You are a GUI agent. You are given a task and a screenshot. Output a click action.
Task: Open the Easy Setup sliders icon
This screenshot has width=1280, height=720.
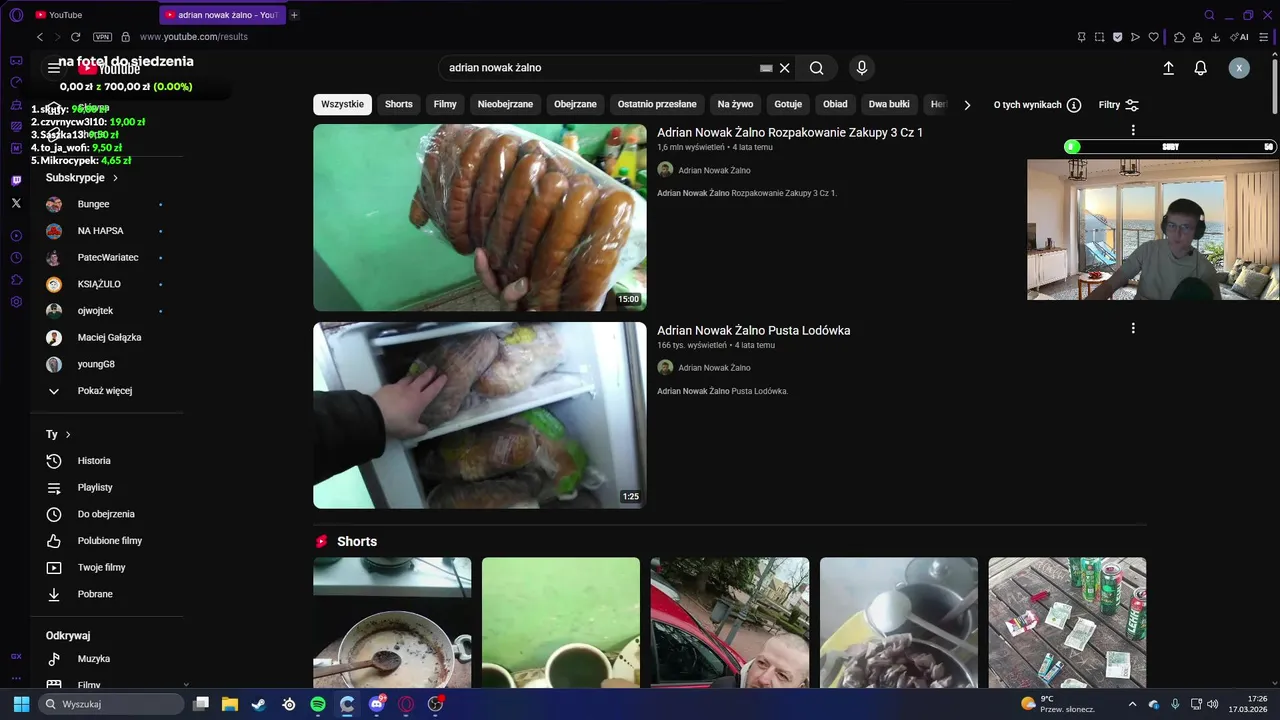click(1264, 37)
